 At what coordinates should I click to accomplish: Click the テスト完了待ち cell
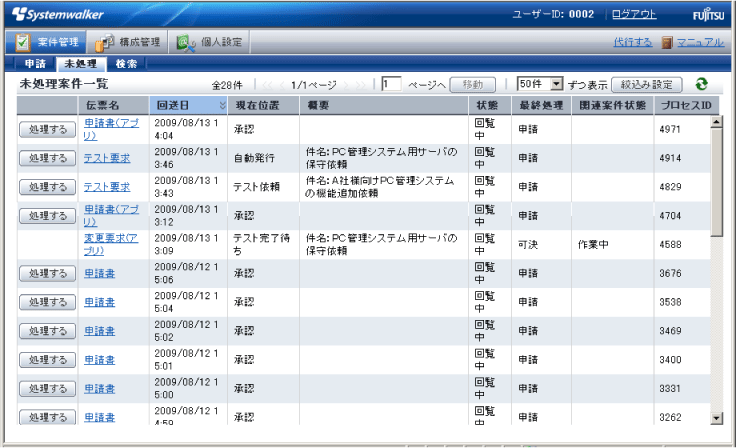click(x=261, y=244)
